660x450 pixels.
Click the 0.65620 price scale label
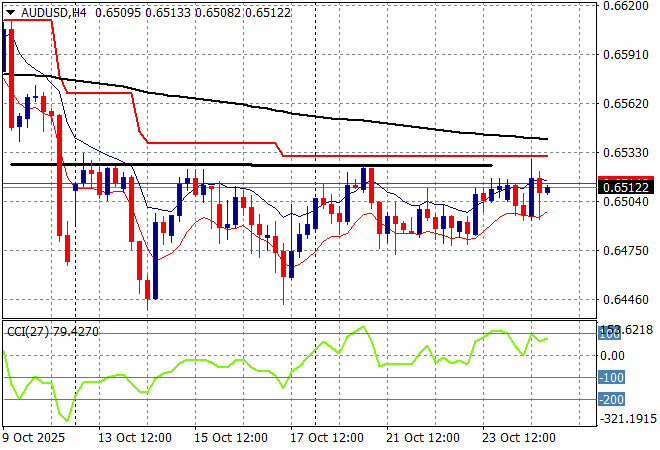tap(626, 104)
